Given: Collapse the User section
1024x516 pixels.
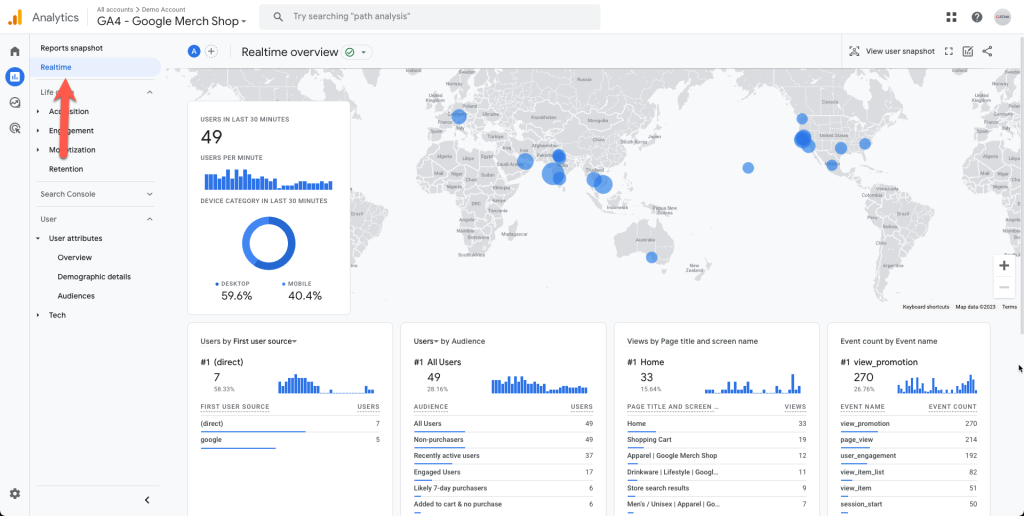Looking at the screenshot, I should (x=150, y=219).
